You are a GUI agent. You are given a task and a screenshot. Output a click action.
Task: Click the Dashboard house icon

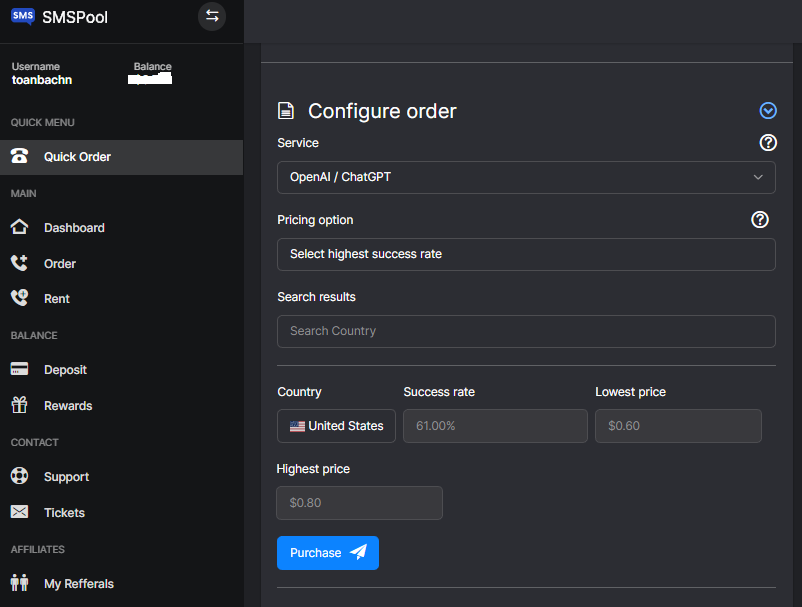point(19,228)
